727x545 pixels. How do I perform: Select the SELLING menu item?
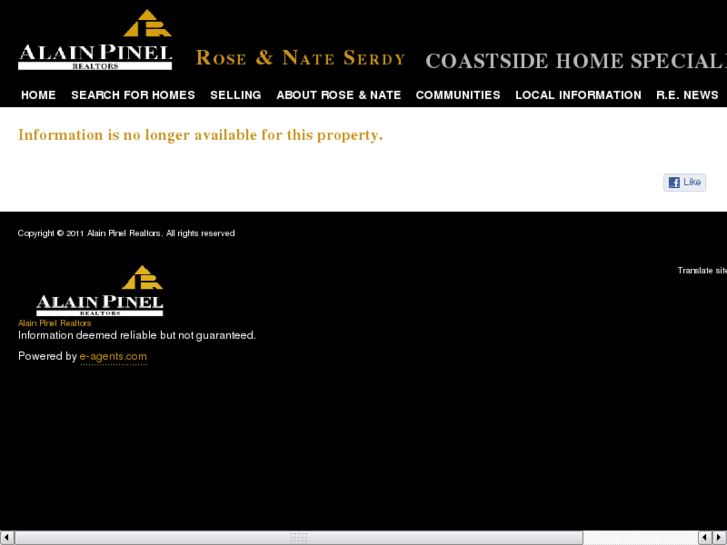tap(236, 95)
